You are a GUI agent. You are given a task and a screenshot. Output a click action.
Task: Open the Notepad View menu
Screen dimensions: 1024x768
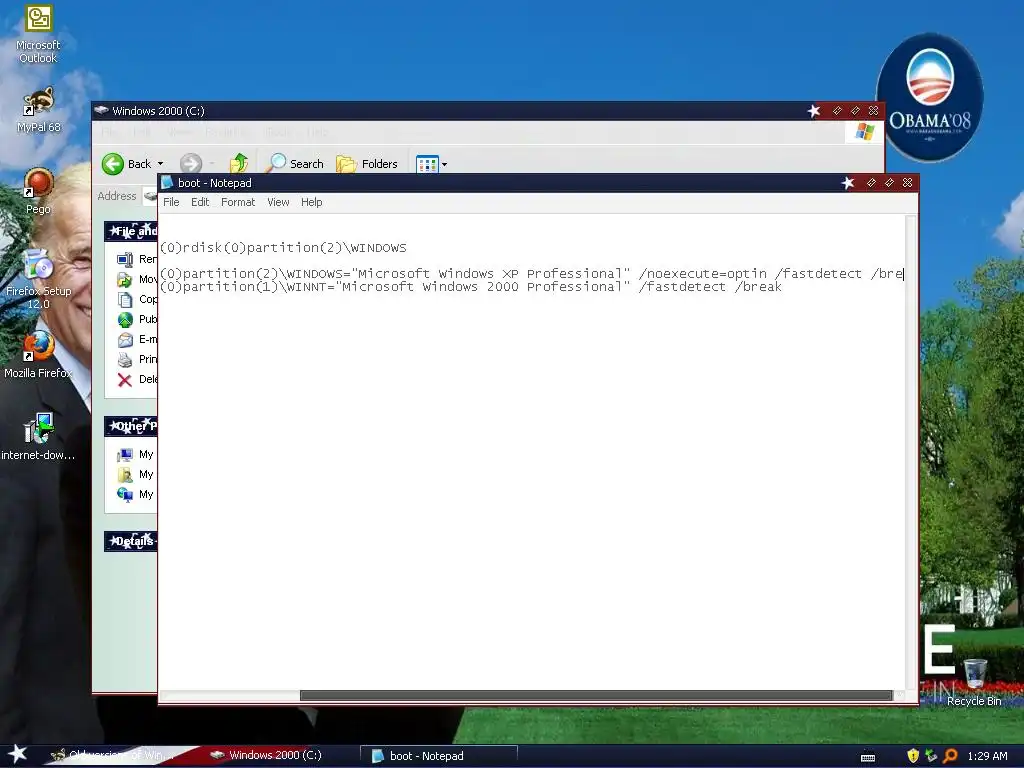[x=278, y=202]
